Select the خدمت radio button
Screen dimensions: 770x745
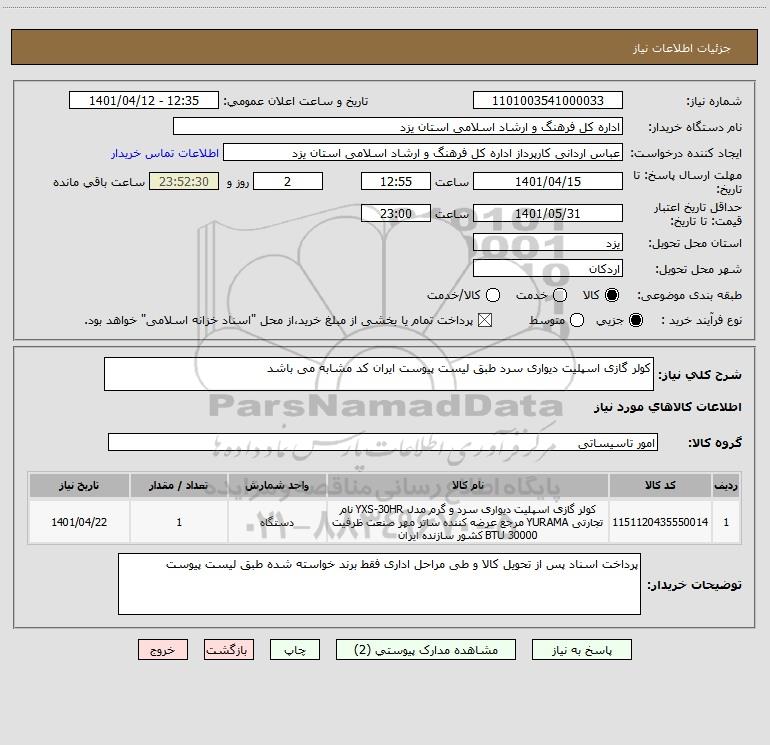[x=560, y=295]
